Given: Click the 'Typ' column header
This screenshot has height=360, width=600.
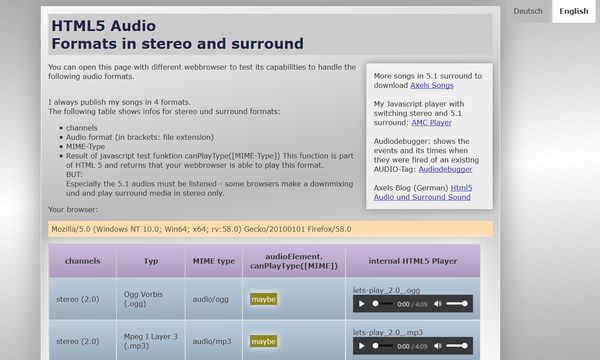Looking at the screenshot, I should click(x=151, y=261).
